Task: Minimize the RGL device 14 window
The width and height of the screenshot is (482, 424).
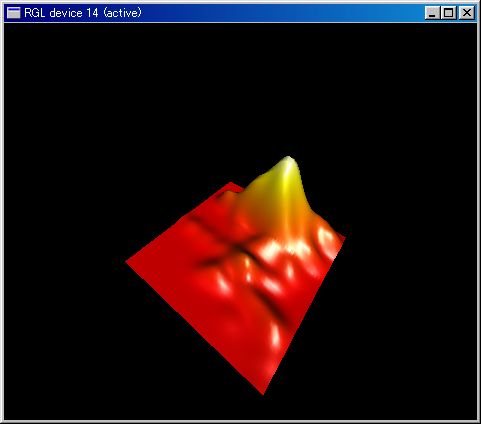Action: [432, 13]
